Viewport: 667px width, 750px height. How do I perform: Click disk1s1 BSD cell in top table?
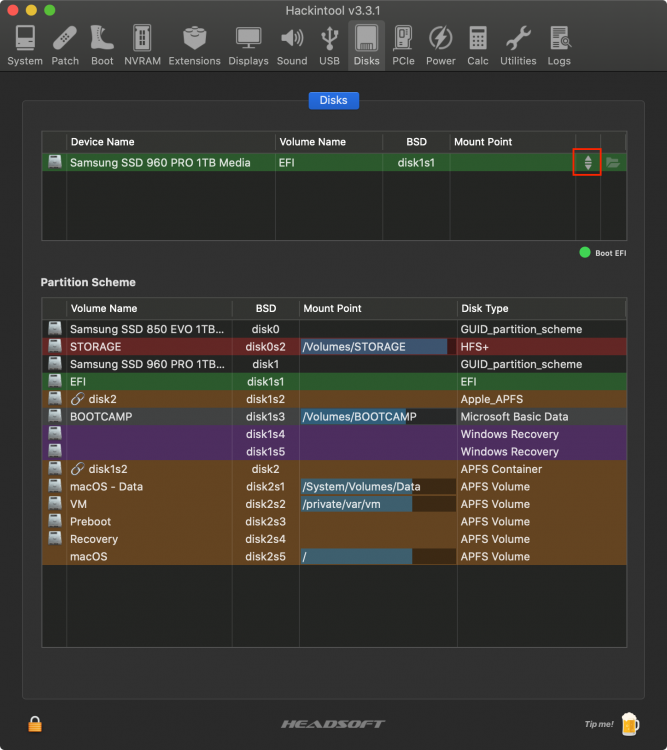click(x=416, y=163)
